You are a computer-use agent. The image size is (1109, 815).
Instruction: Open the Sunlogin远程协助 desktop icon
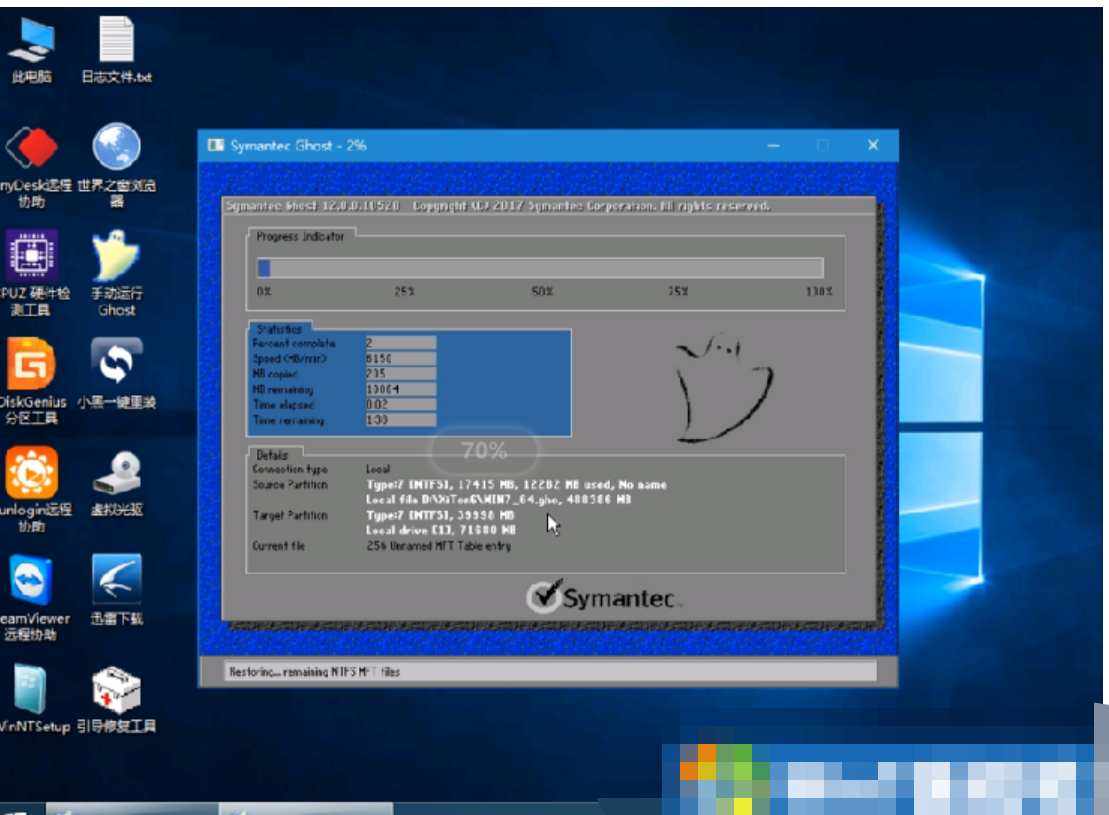[x=32, y=474]
